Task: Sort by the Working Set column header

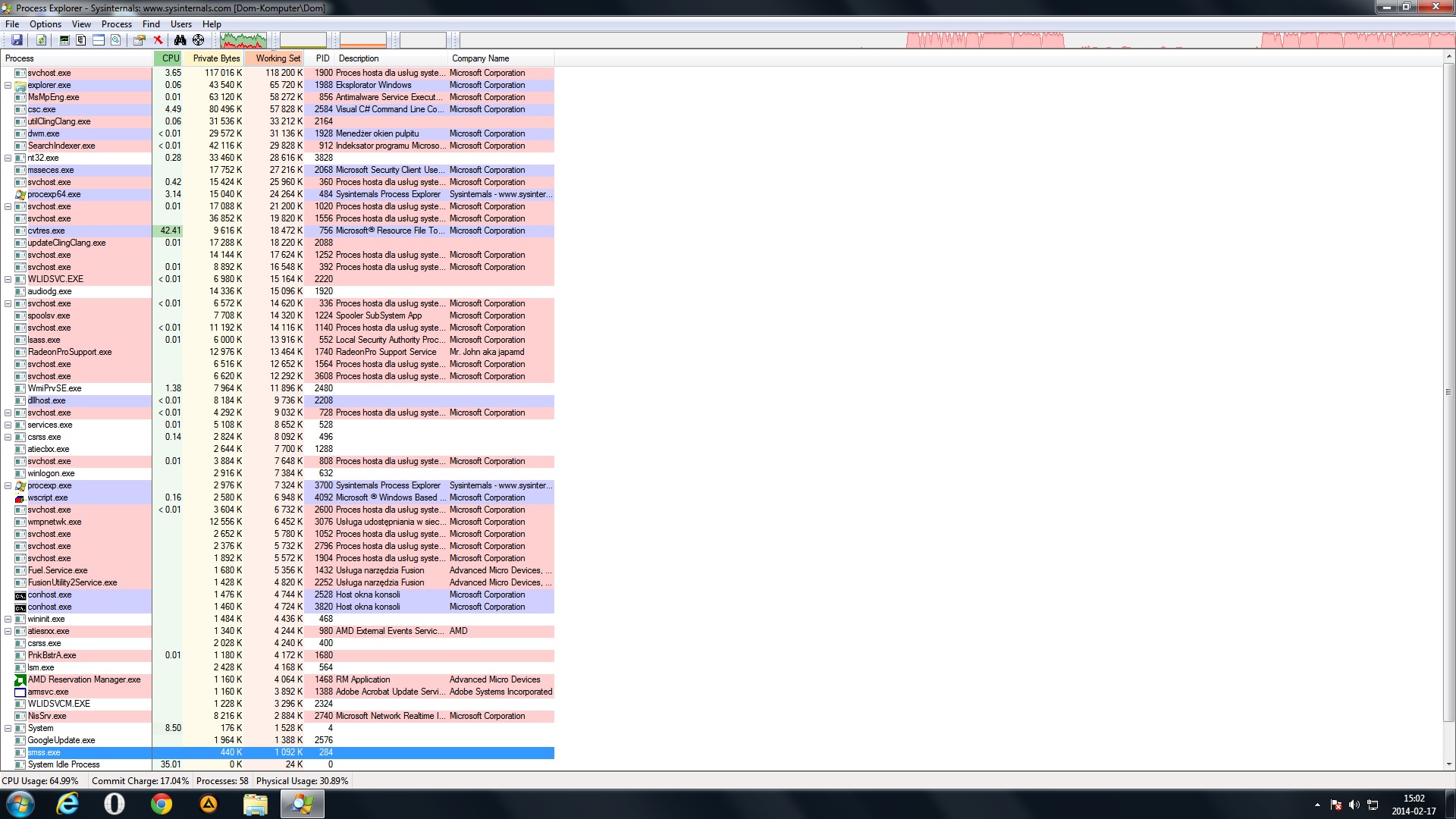Action: pyautogui.click(x=274, y=58)
